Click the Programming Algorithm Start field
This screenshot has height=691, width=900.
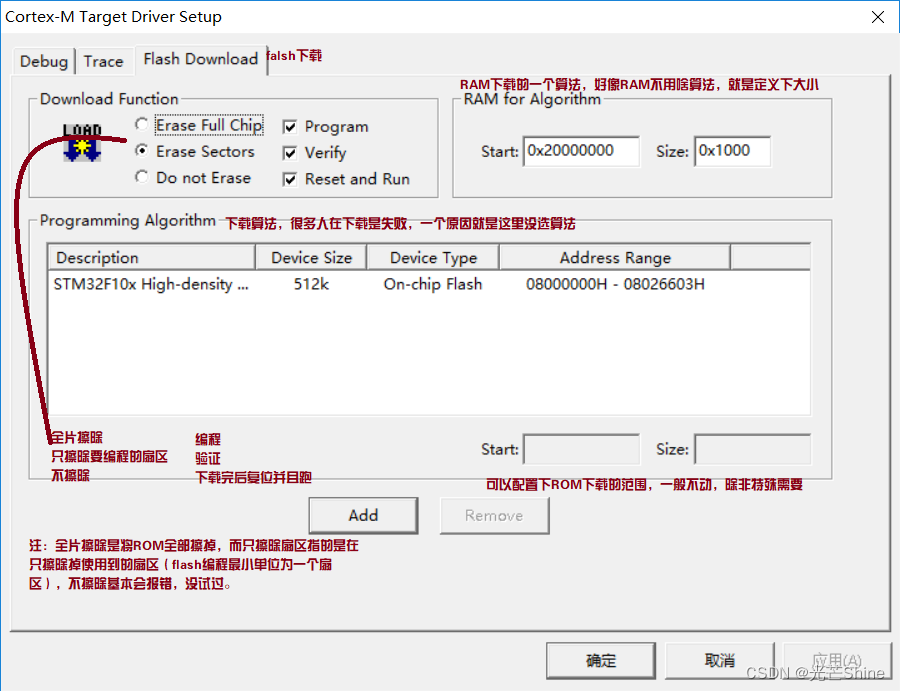point(581,449)
